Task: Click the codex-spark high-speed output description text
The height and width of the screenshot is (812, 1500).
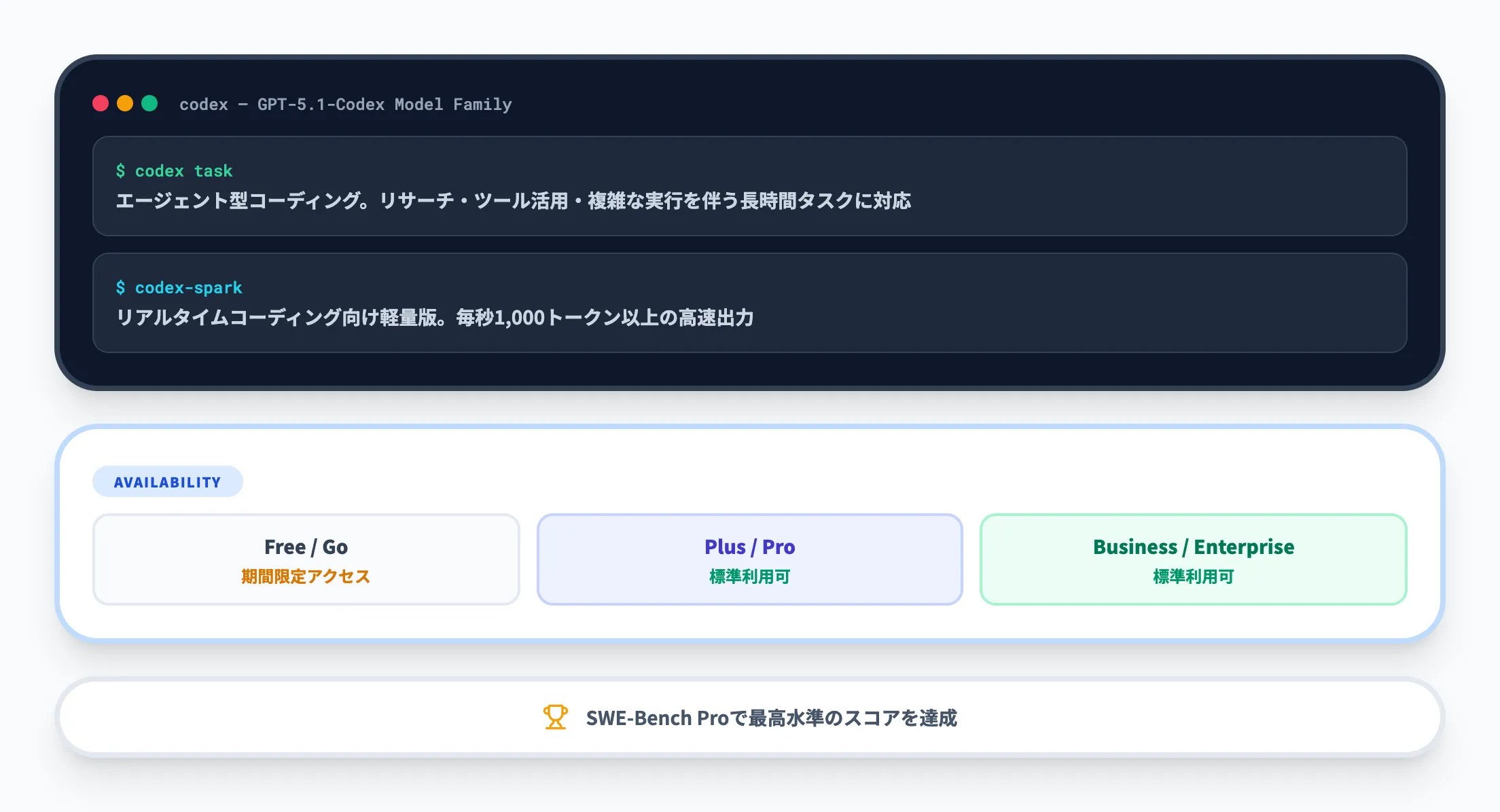Action: click(436, 317)
